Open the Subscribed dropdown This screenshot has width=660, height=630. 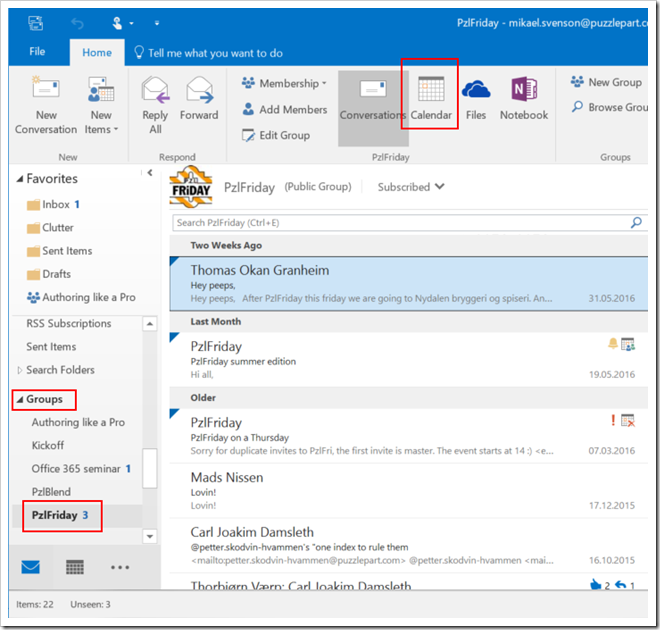pyautogui.click(x=411, y=187)
